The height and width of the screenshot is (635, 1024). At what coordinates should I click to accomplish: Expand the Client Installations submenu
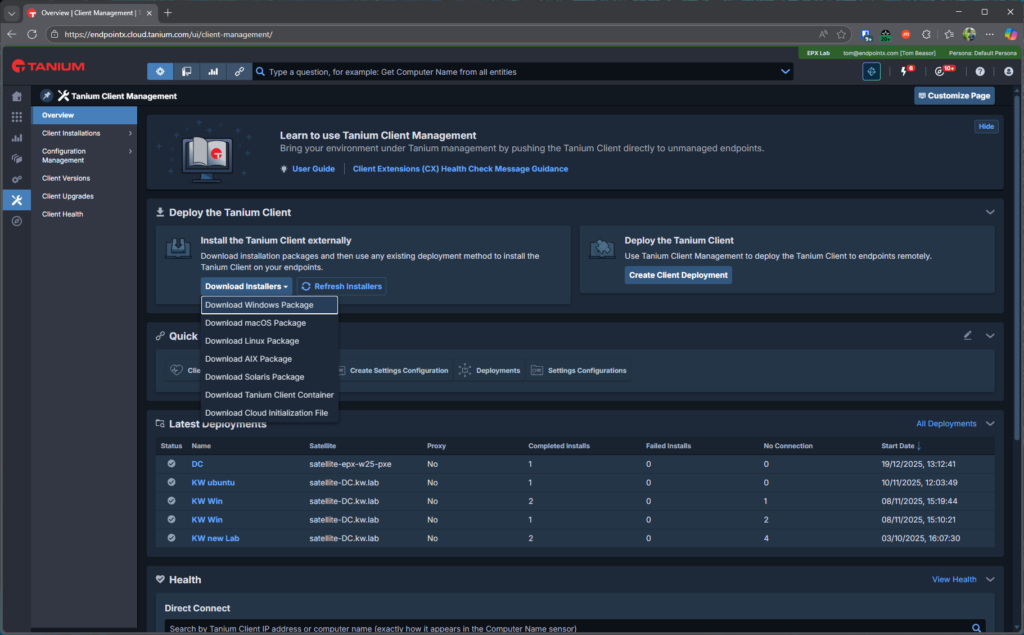click(x=130, y=133)
